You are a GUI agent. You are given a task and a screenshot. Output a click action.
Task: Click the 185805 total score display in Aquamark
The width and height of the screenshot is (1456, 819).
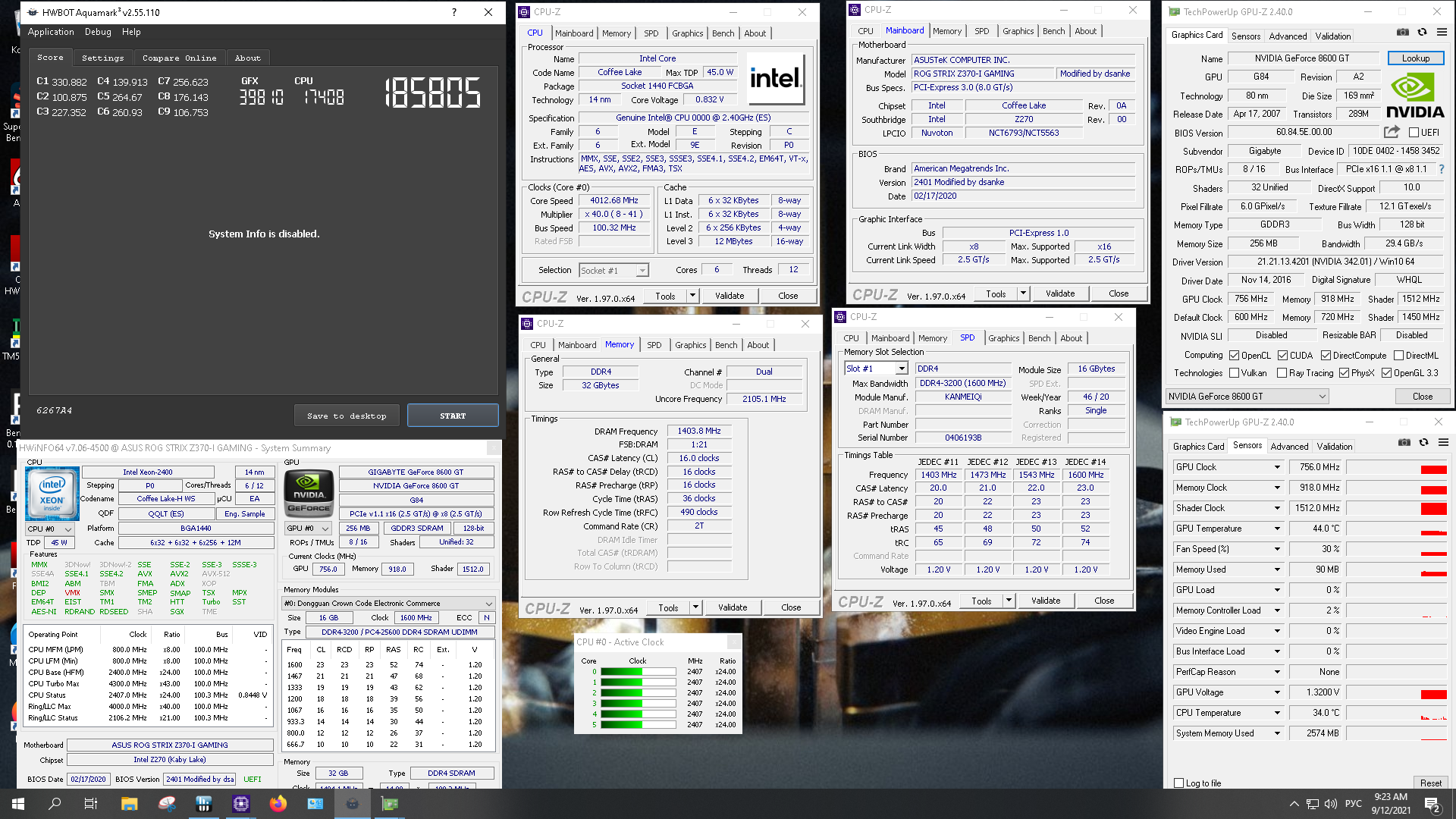433,93
